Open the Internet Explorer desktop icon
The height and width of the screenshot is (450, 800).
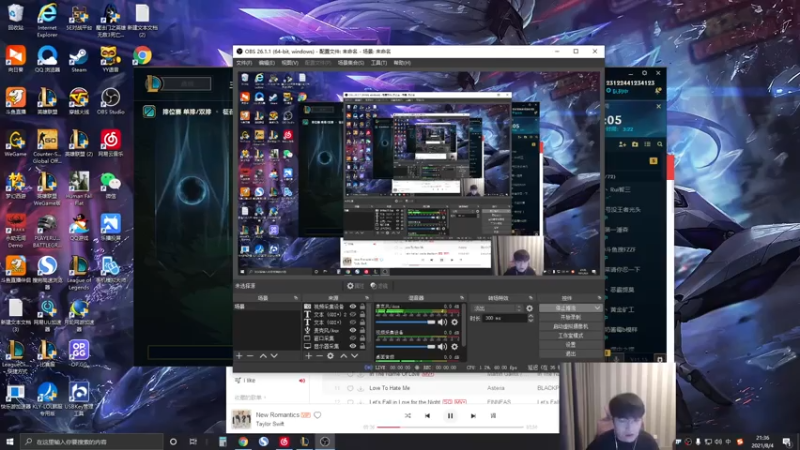coord(47,19)
